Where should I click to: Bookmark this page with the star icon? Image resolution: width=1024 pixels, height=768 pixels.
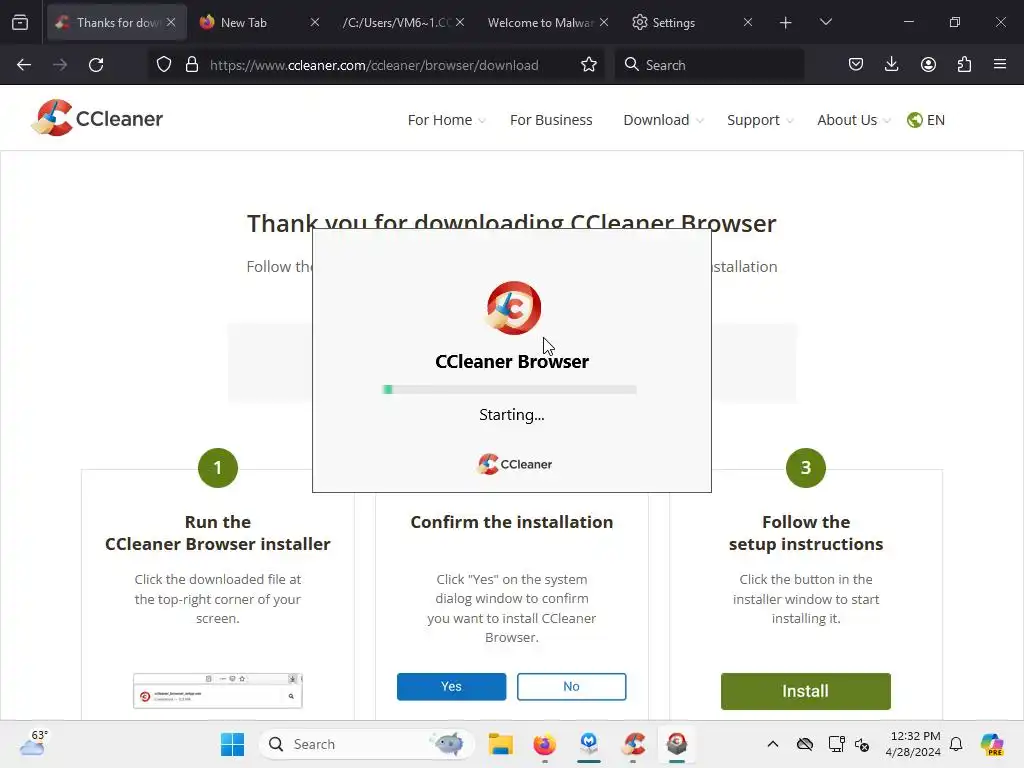[x=588, y=65]
